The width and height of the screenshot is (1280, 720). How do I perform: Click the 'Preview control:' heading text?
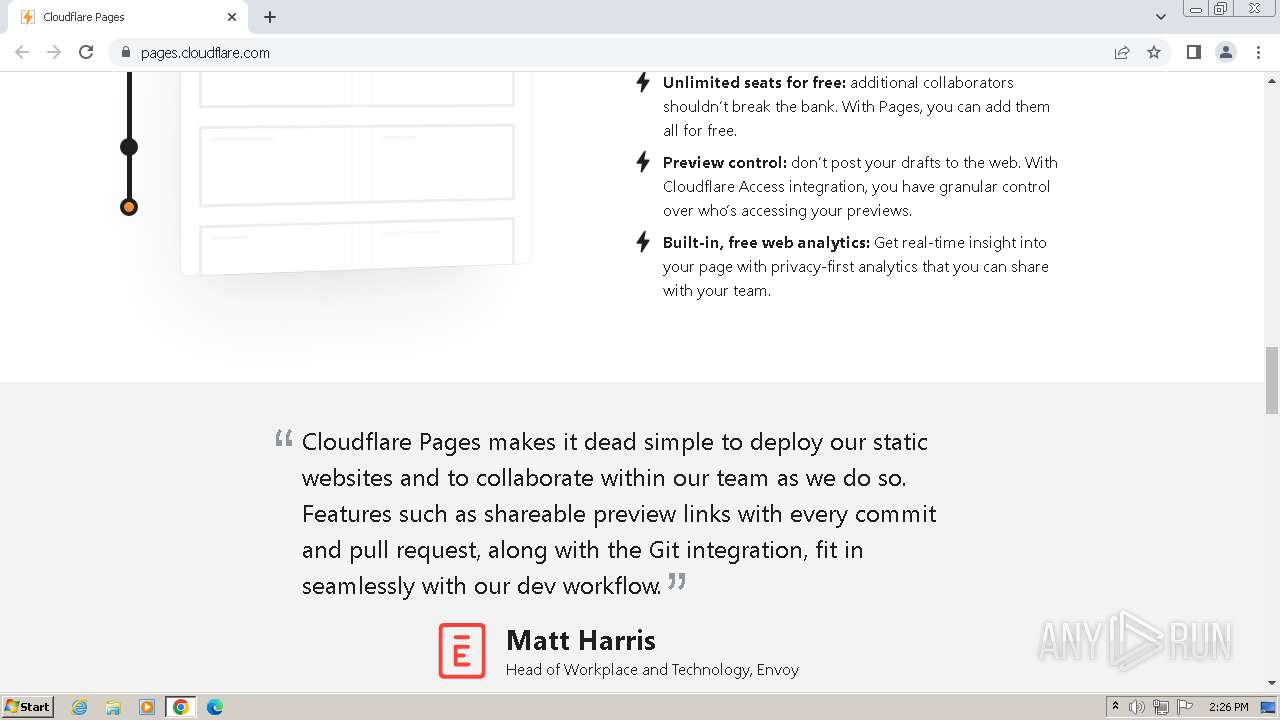click(x=725, y=162)
